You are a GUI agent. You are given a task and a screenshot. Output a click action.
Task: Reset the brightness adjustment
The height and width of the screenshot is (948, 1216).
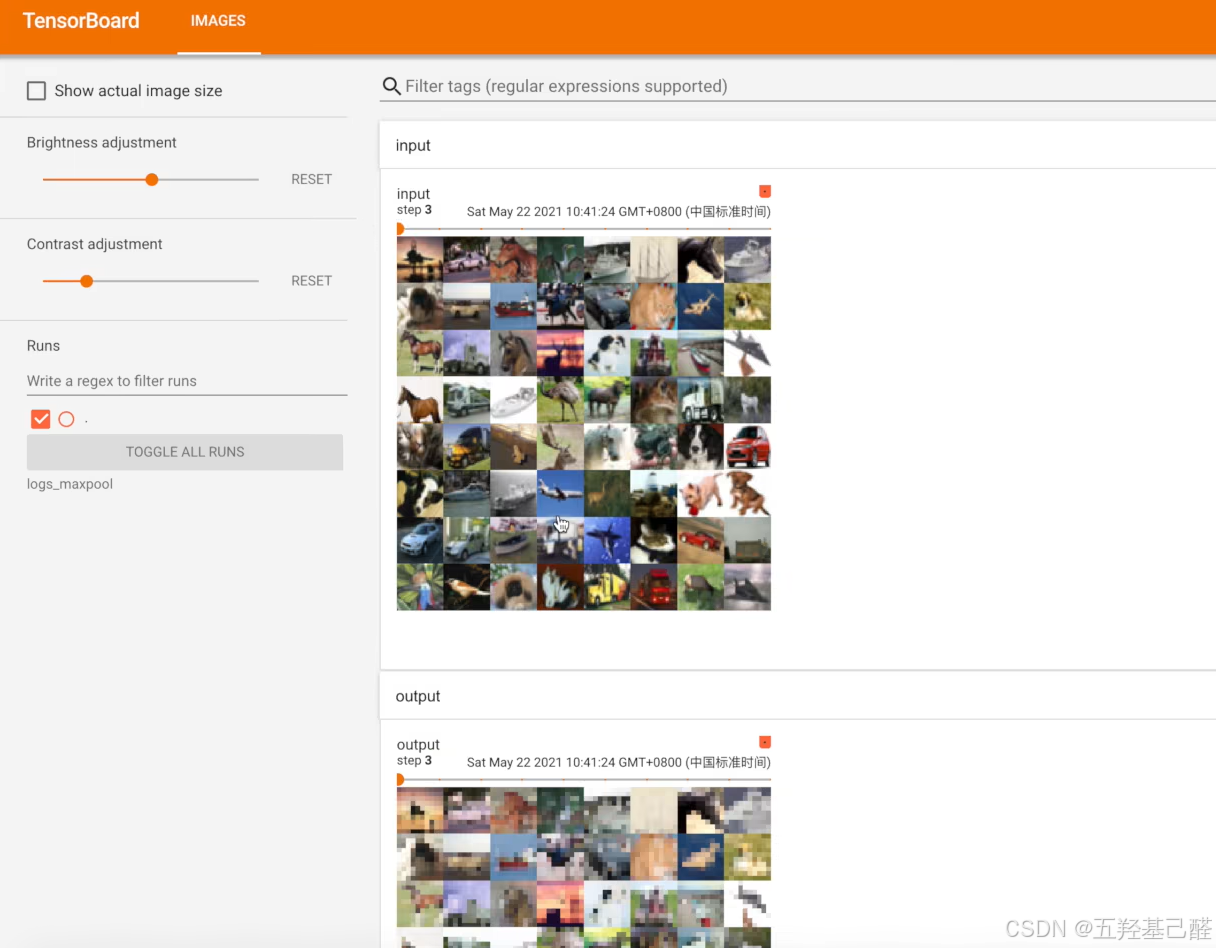(x=311, y=180)
